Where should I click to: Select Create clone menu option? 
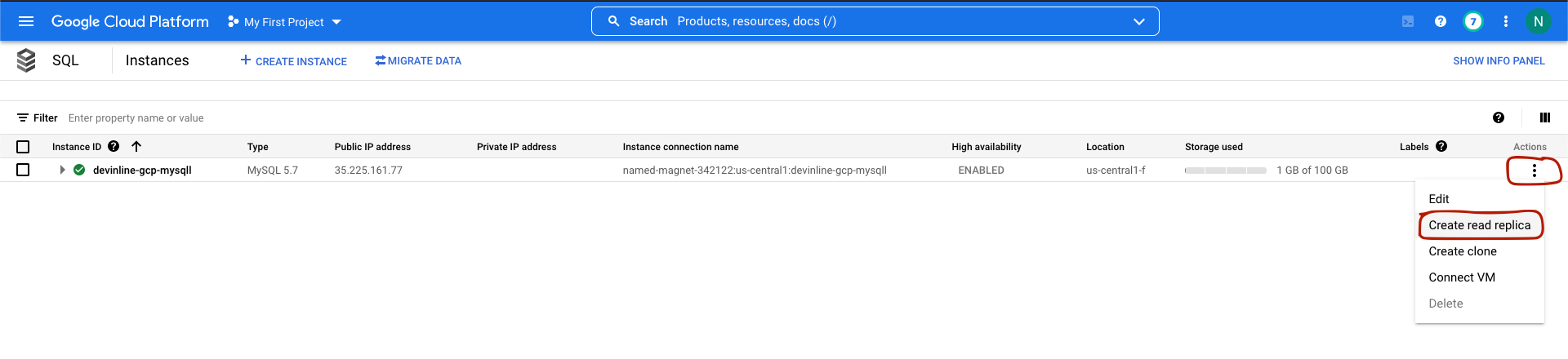coord(1463,251)
